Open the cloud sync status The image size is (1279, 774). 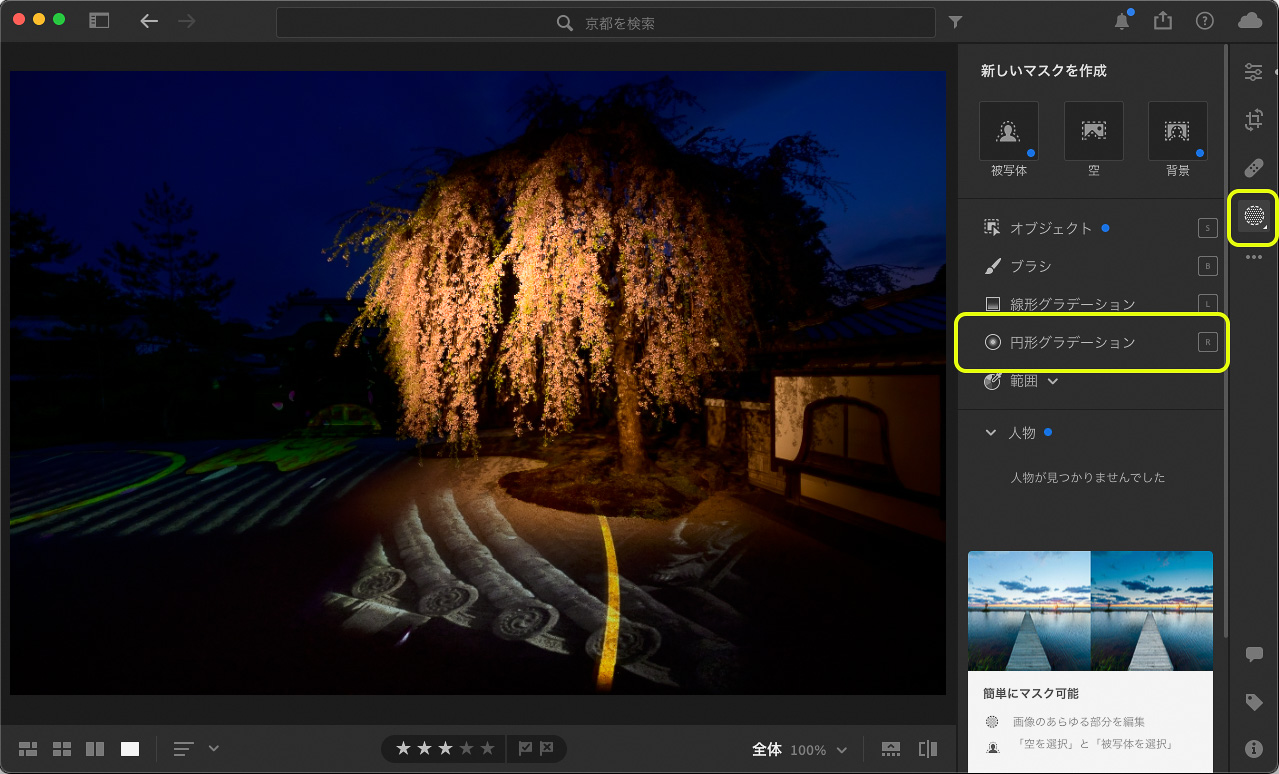click(1250, 21)
